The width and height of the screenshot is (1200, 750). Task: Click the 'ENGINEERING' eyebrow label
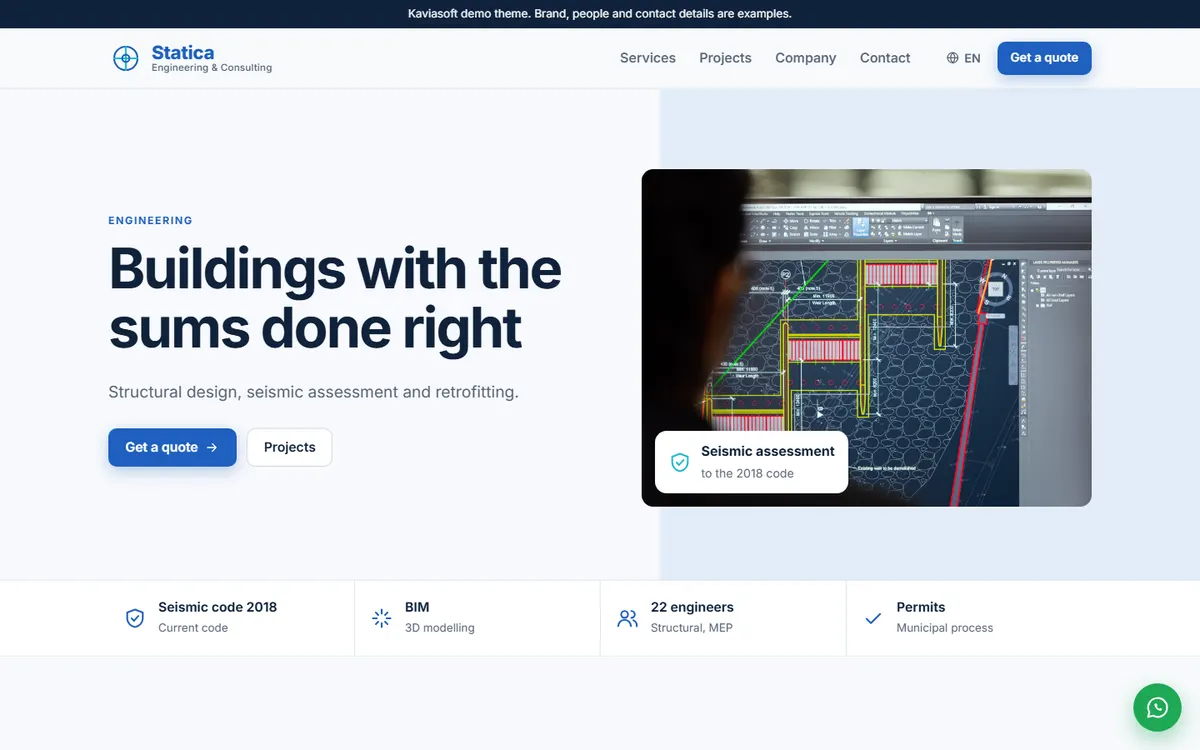150,221
